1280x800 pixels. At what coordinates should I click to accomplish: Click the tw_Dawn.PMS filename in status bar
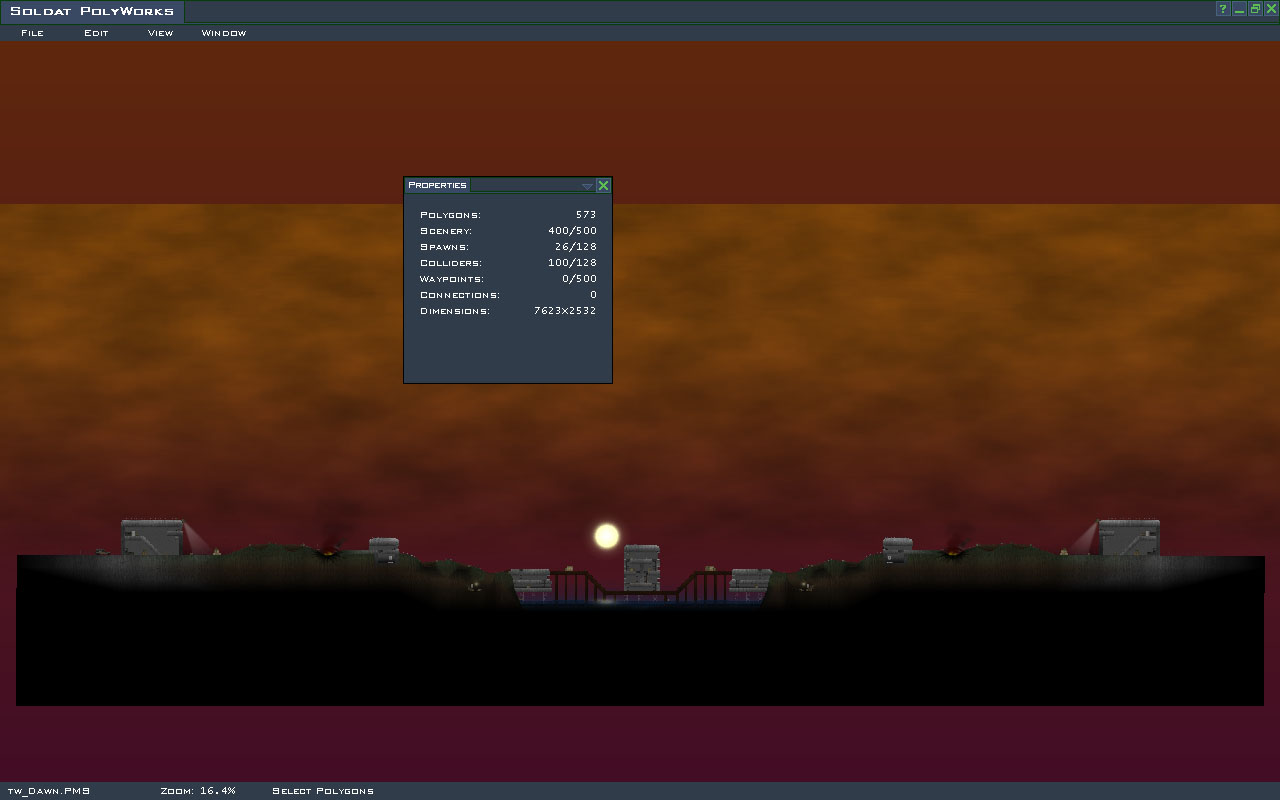pos(48,791)
